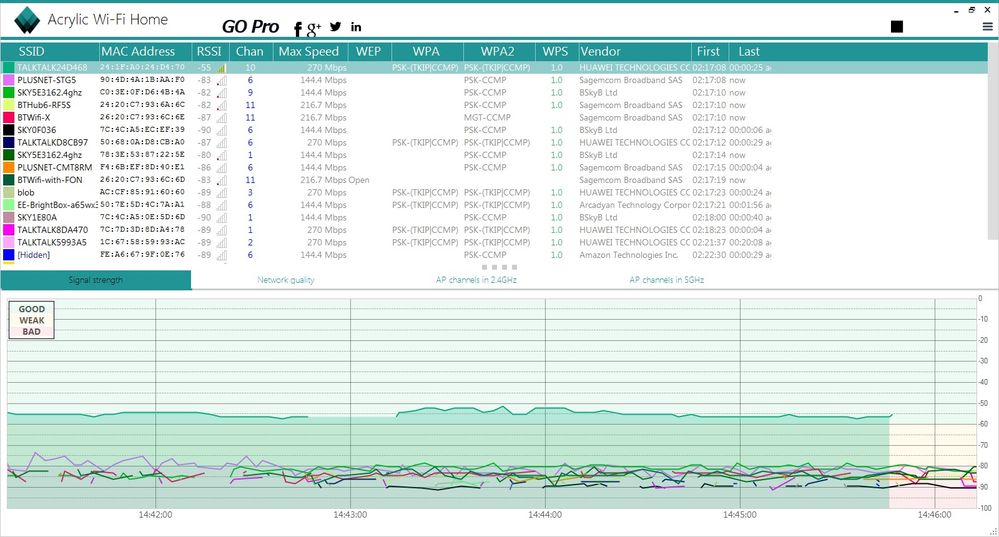Click the GOOD legend label
Screen dimensions: 999x537
(31, 309)
